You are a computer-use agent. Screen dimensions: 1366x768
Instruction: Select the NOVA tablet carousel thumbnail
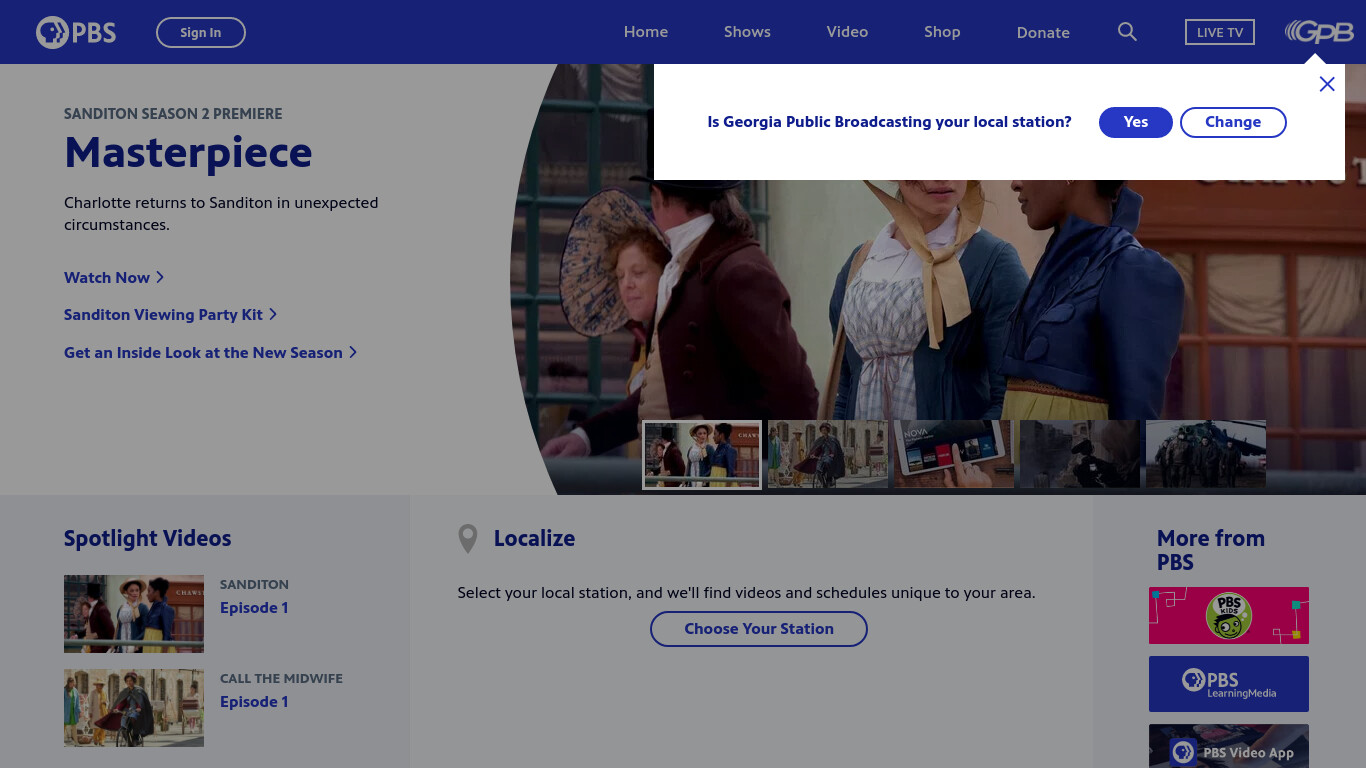[954, 454]
